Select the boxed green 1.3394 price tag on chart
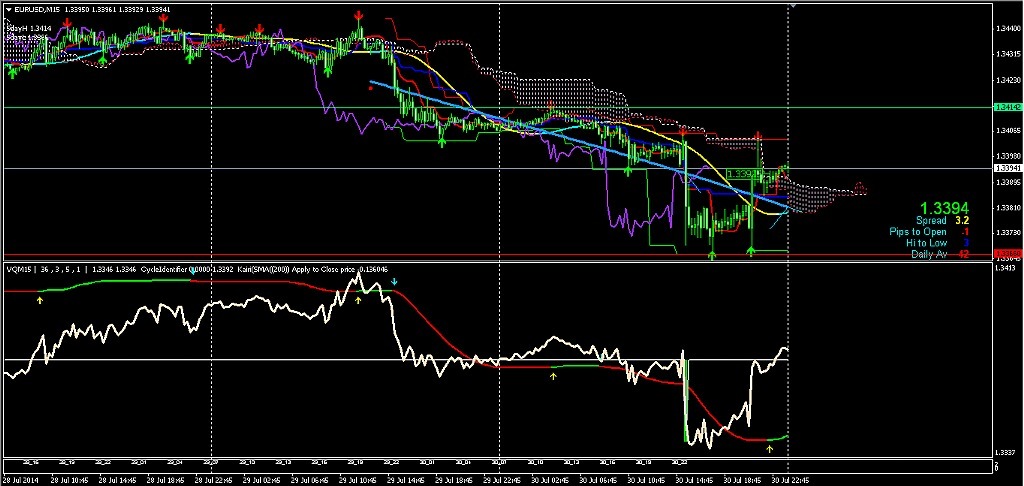This screenshot has height=486, width=1024. (743, 174)
